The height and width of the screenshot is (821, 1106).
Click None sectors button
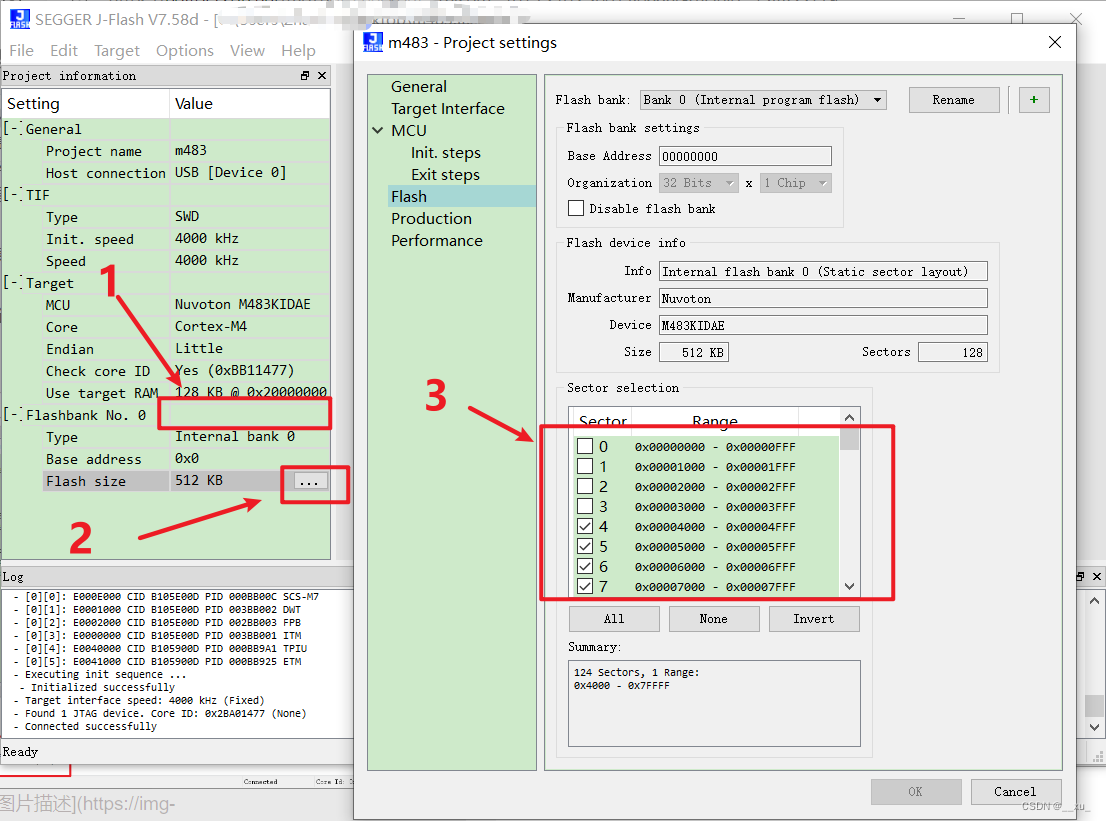coord(714,619)
